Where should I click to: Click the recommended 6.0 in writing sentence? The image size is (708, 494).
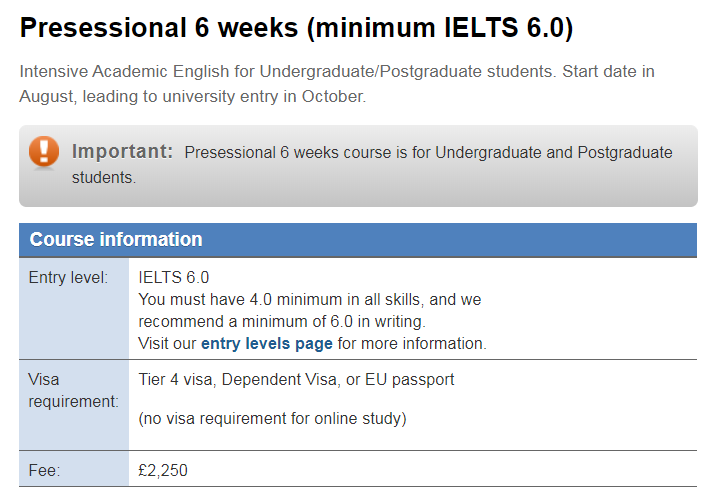click(282, 322)
